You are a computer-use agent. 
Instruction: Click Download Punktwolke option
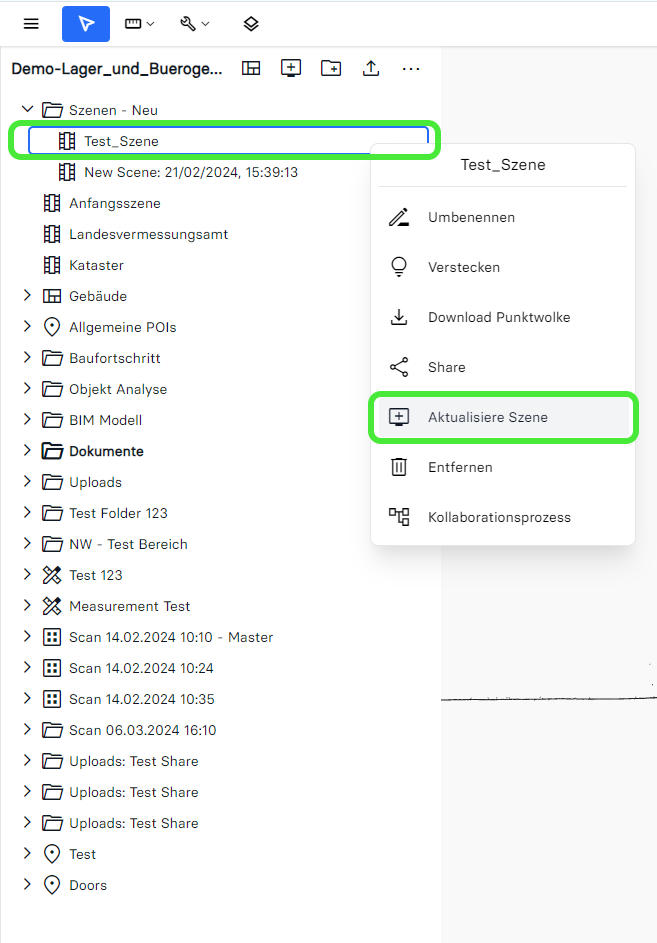[x=498, y=317]
